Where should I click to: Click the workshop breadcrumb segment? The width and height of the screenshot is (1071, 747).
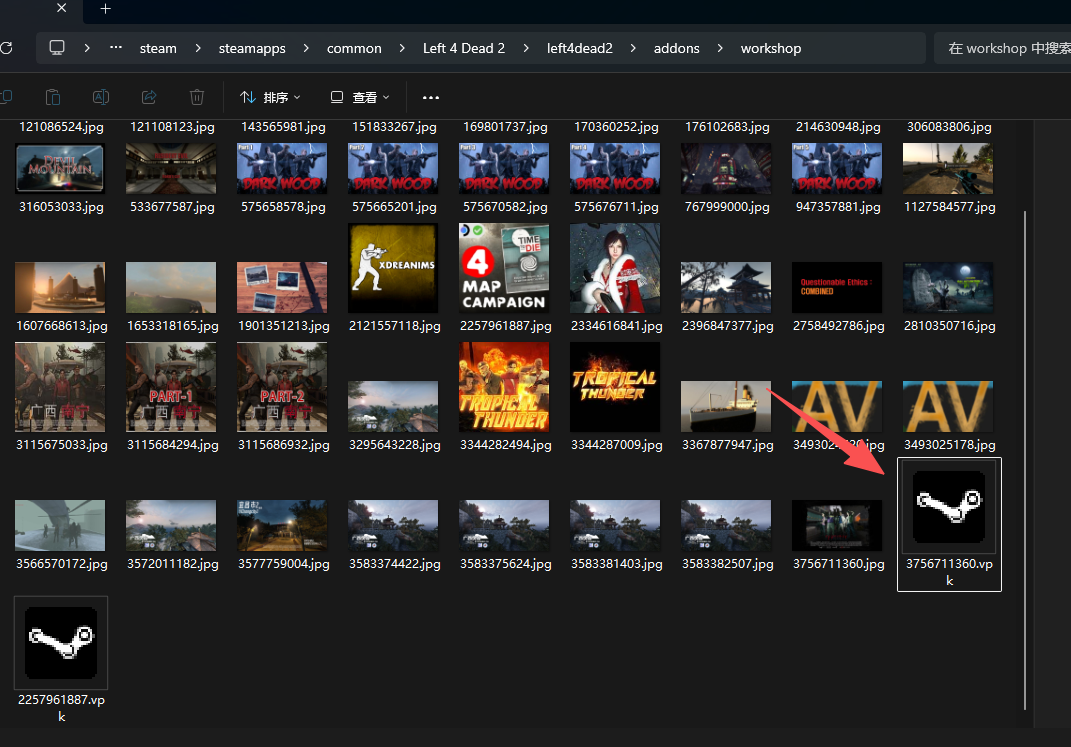pos(770,48)
